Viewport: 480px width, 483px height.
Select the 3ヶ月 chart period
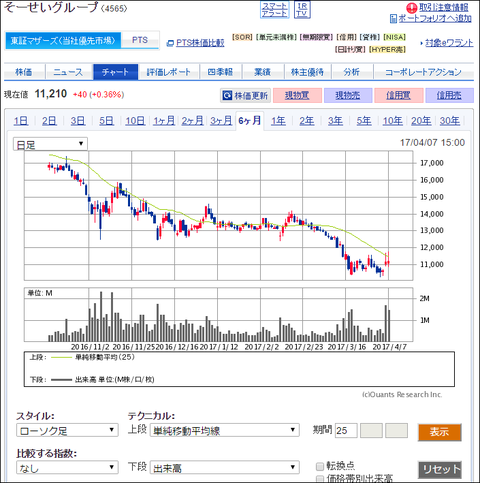click(x=221, y=121)
